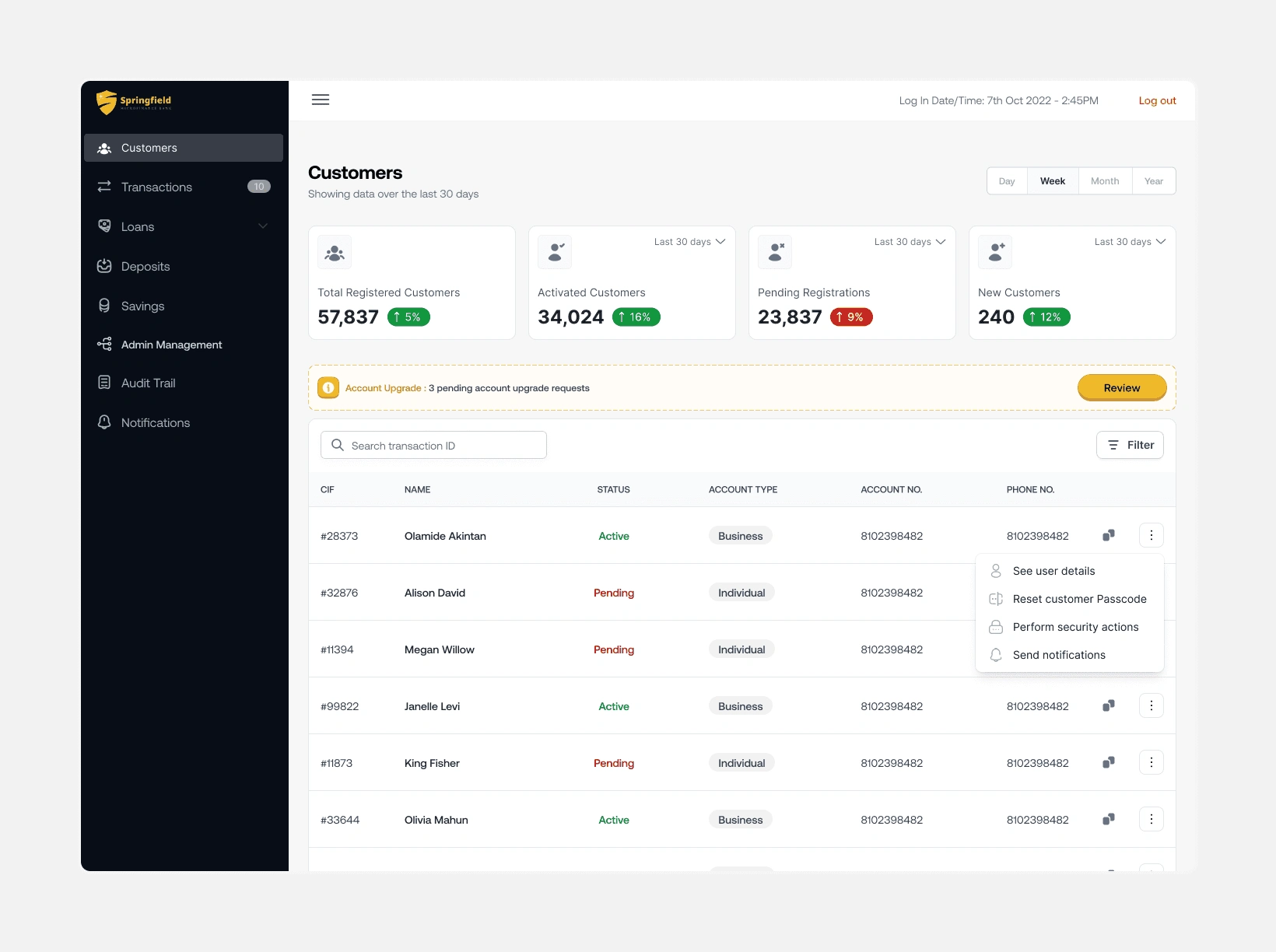Viewport: 1276px width, 952px height.
Task: Focus the Search transaction ID field
Action: [433, 445]
